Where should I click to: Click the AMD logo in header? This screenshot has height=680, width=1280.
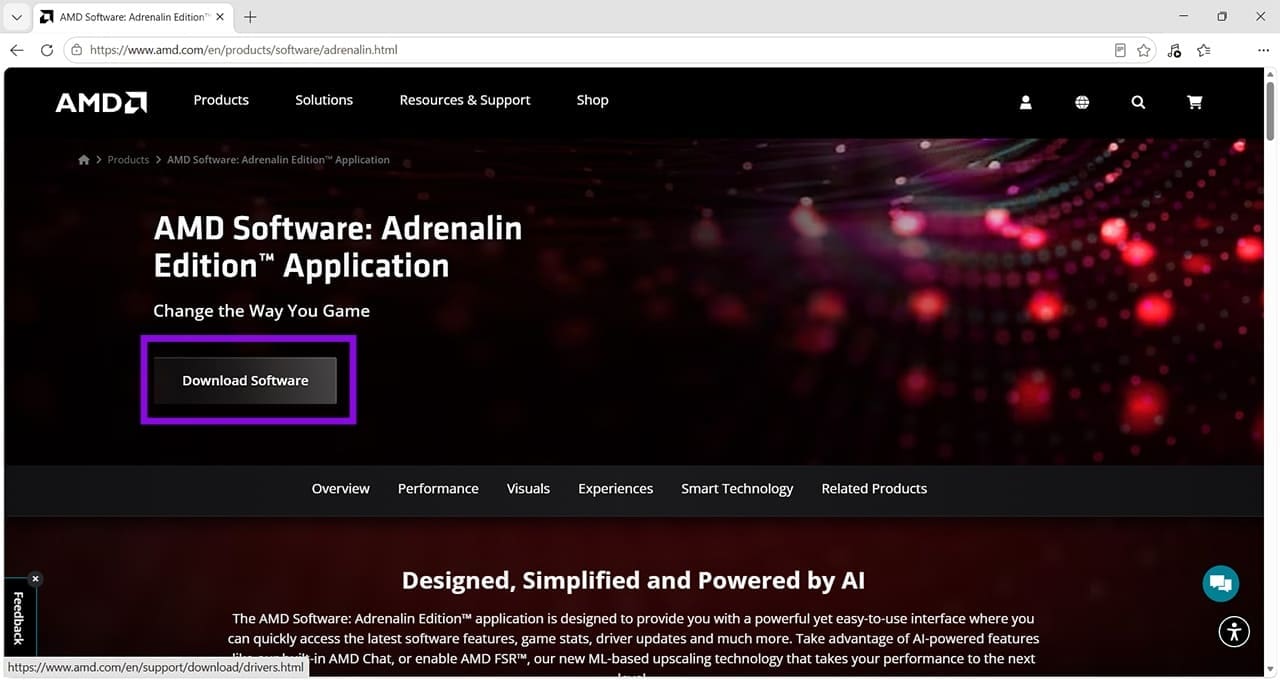tap(101, 102)
